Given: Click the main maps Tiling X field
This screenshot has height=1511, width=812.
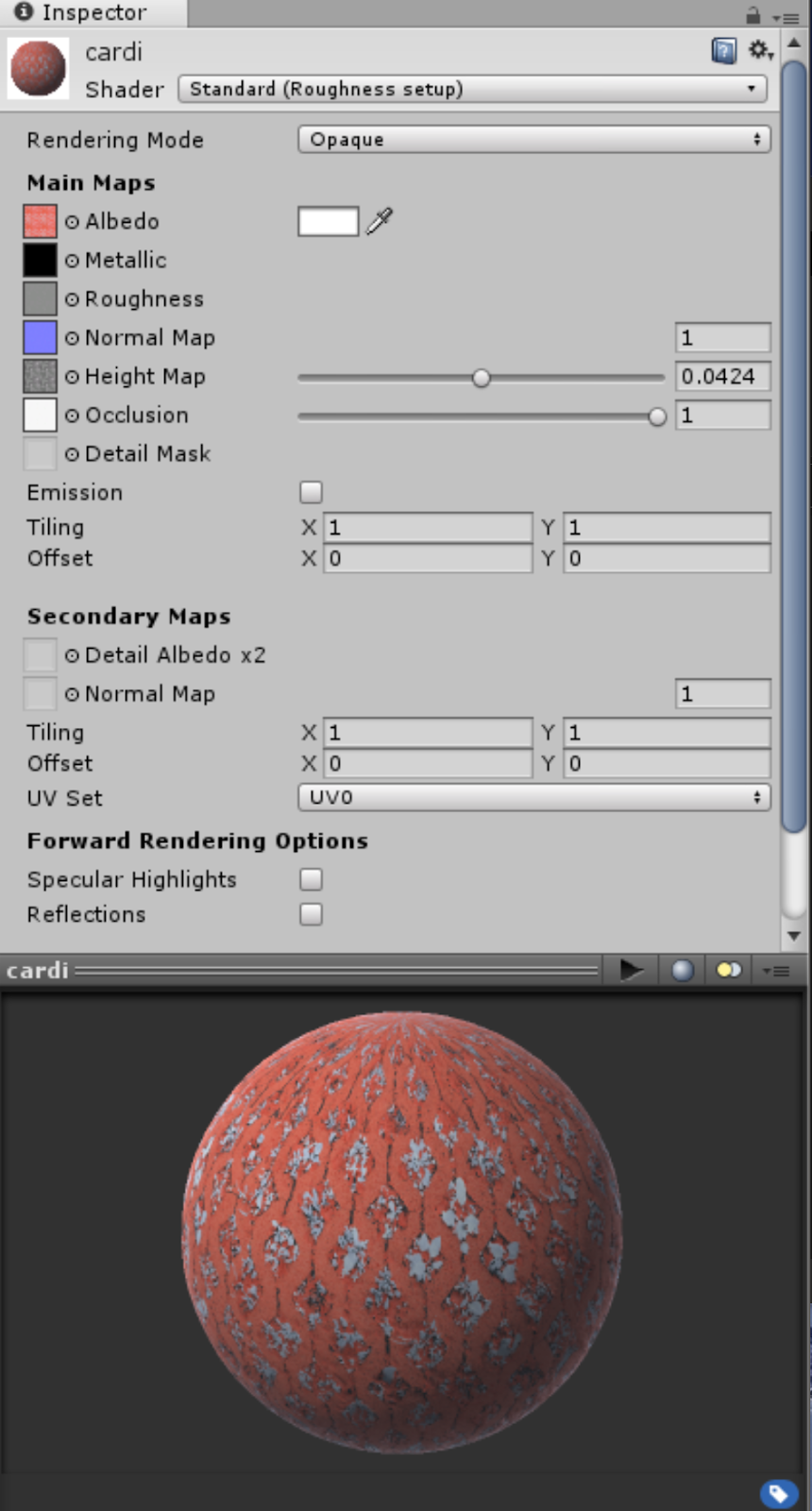Looking at the screenshot, I should [429, 527].
